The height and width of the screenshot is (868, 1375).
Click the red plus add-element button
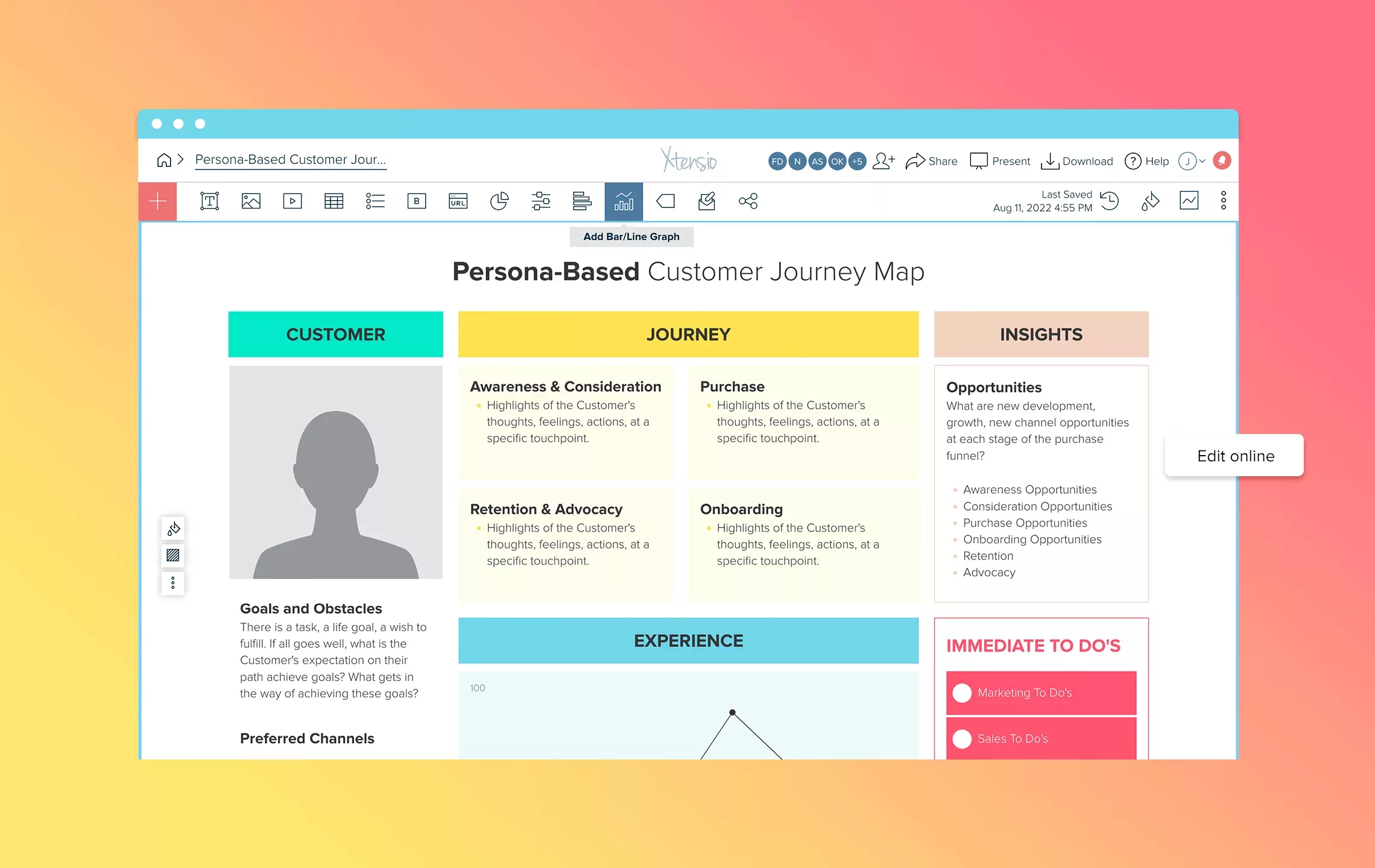click(x=157, y=201)
